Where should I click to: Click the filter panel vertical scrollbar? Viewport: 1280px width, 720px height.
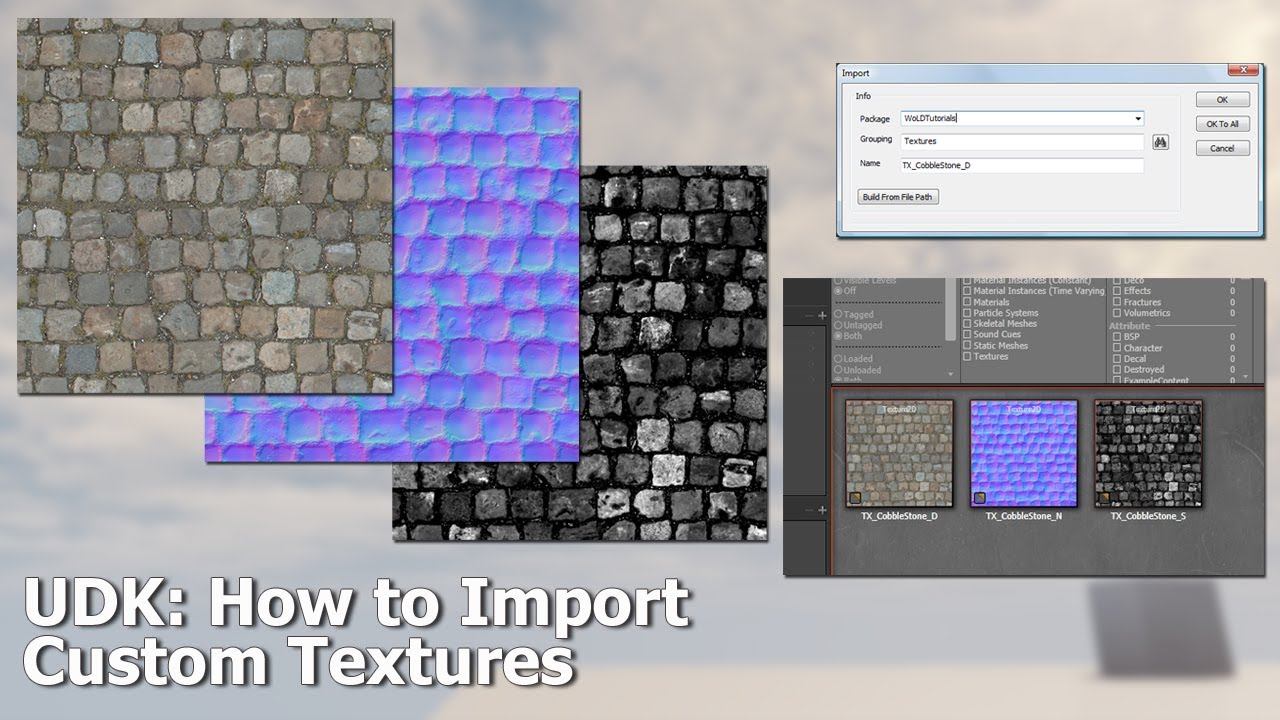click(x=952, y=311)
